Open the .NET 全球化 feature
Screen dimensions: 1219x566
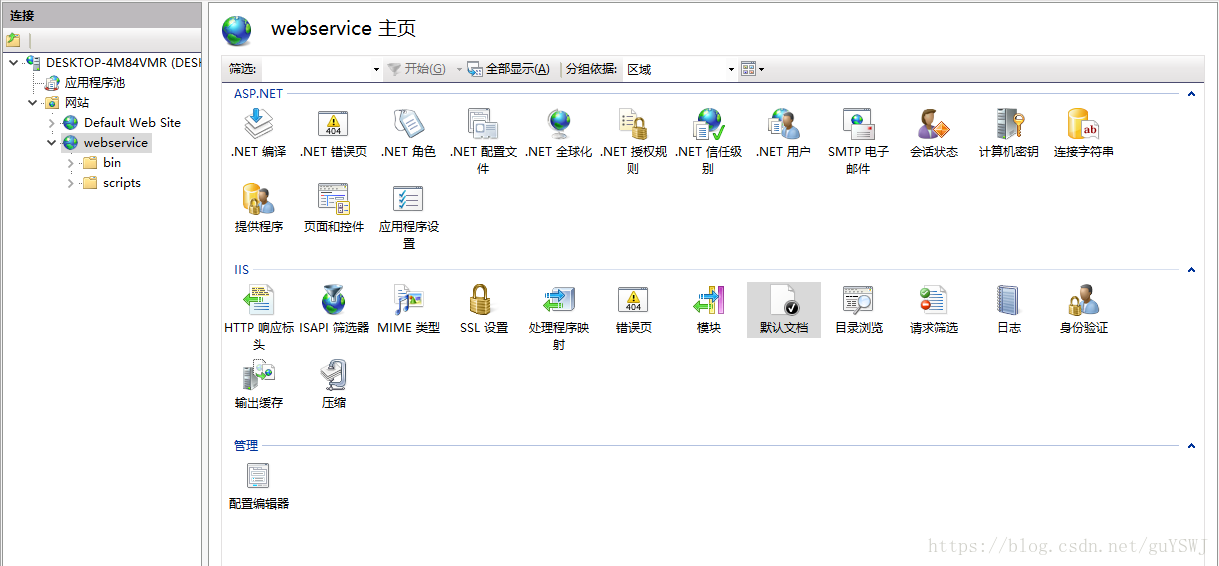(558, 134)
